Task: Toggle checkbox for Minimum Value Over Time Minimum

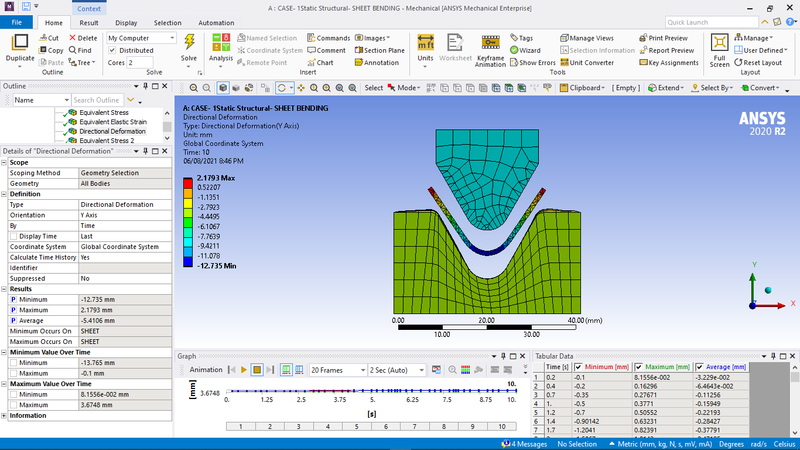Action: pos(13,363)
